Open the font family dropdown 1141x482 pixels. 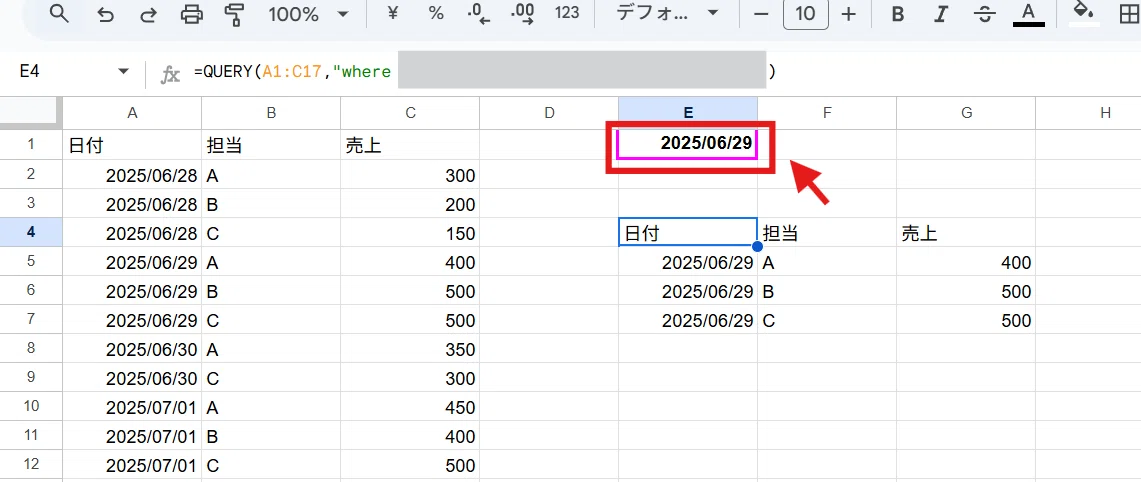click(667, 13)
